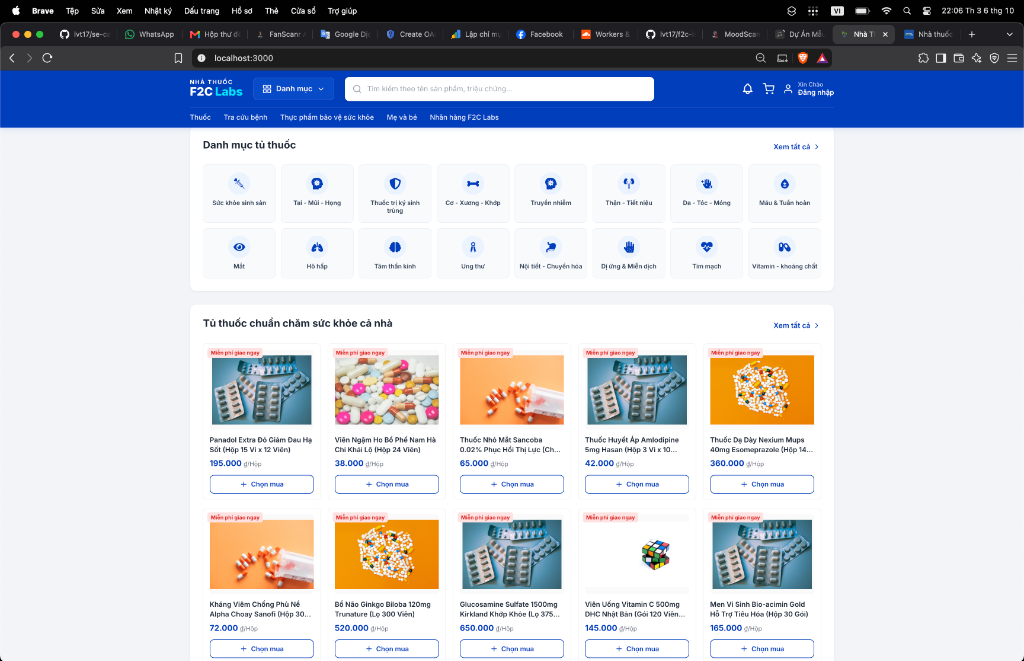Select the Máu & Tuần hoàn category icon

[784, 184]
